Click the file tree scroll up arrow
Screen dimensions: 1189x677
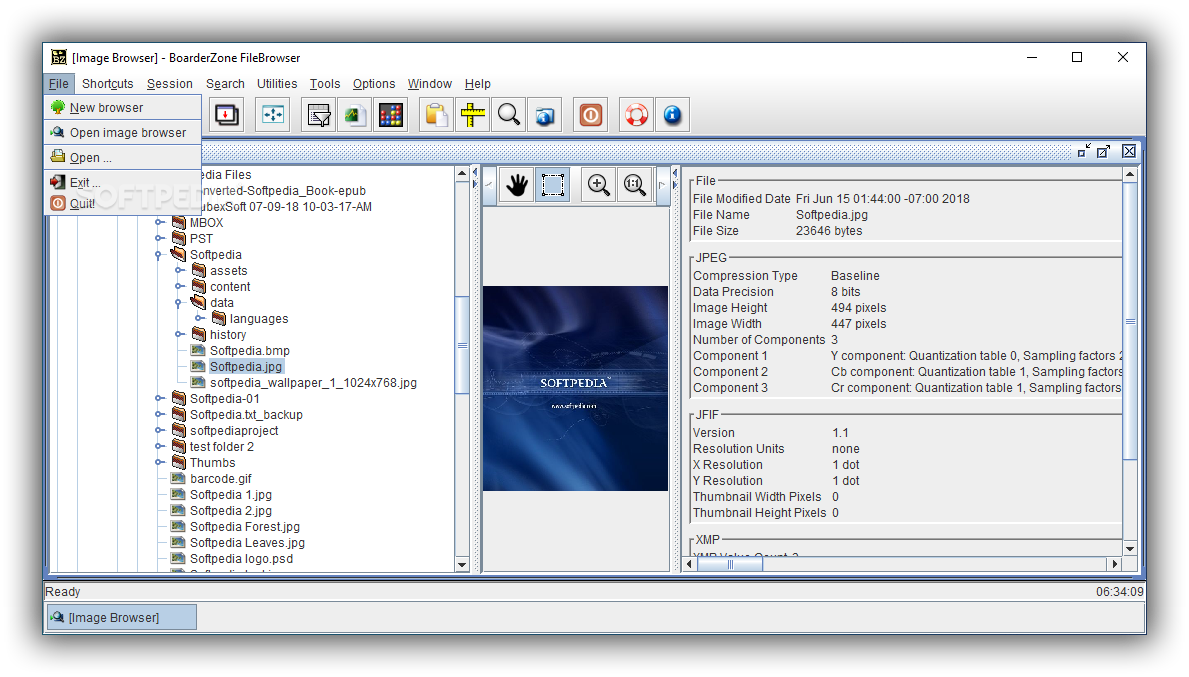tap(462, 174)
